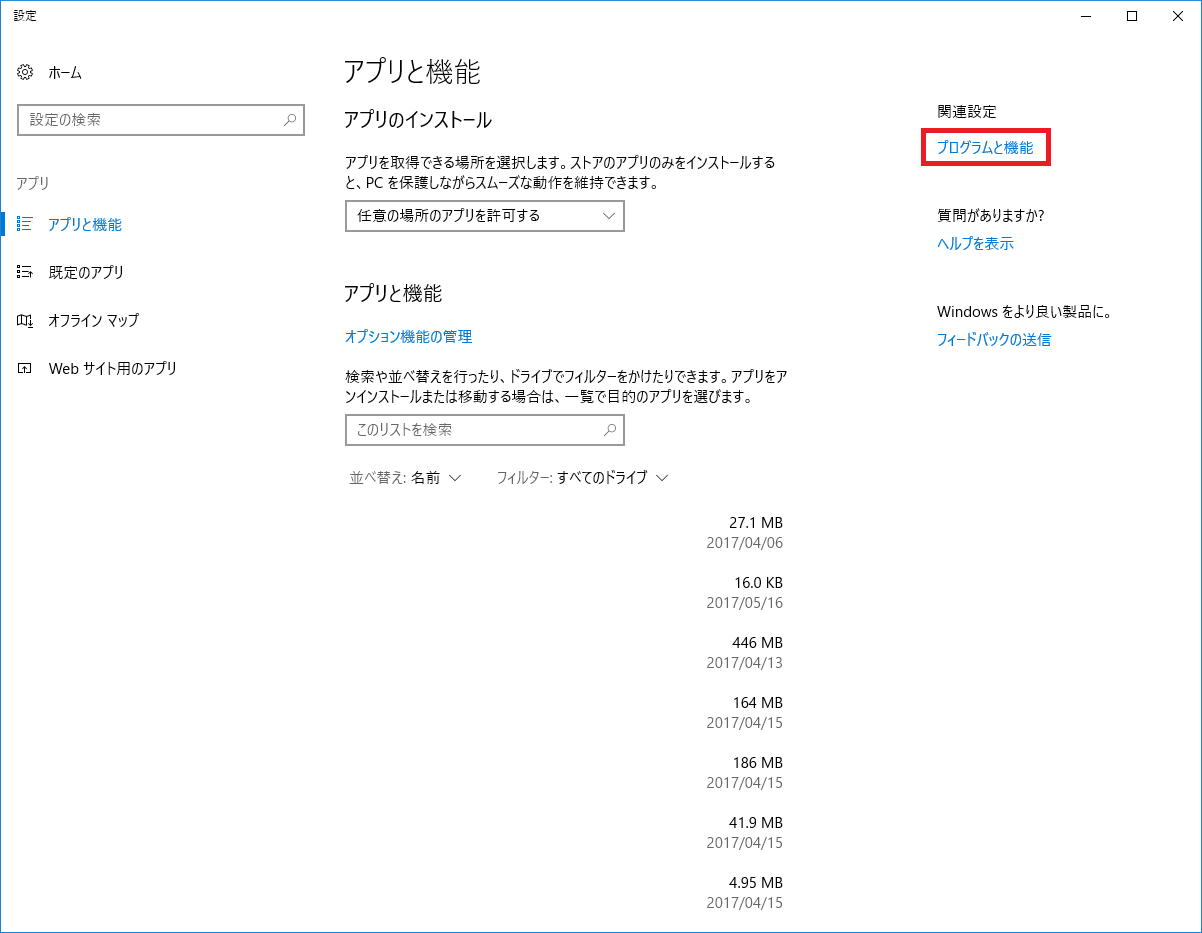The height and width of the screenshot is (933, 1202).
Task: Select オフライン マップ in the sidebar
Action: pos(93,320)
